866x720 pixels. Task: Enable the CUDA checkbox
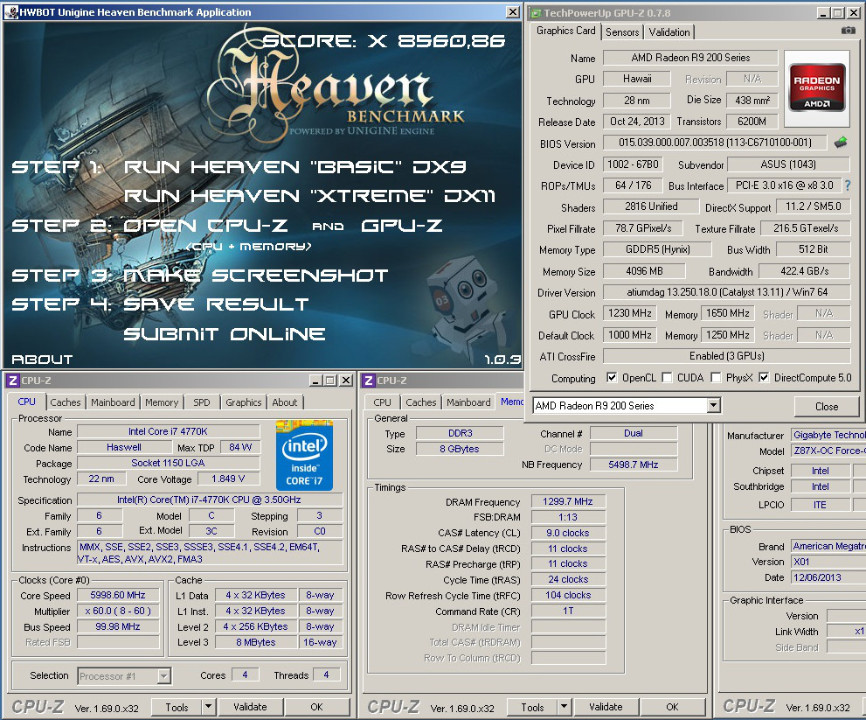(x=667, y=378)
